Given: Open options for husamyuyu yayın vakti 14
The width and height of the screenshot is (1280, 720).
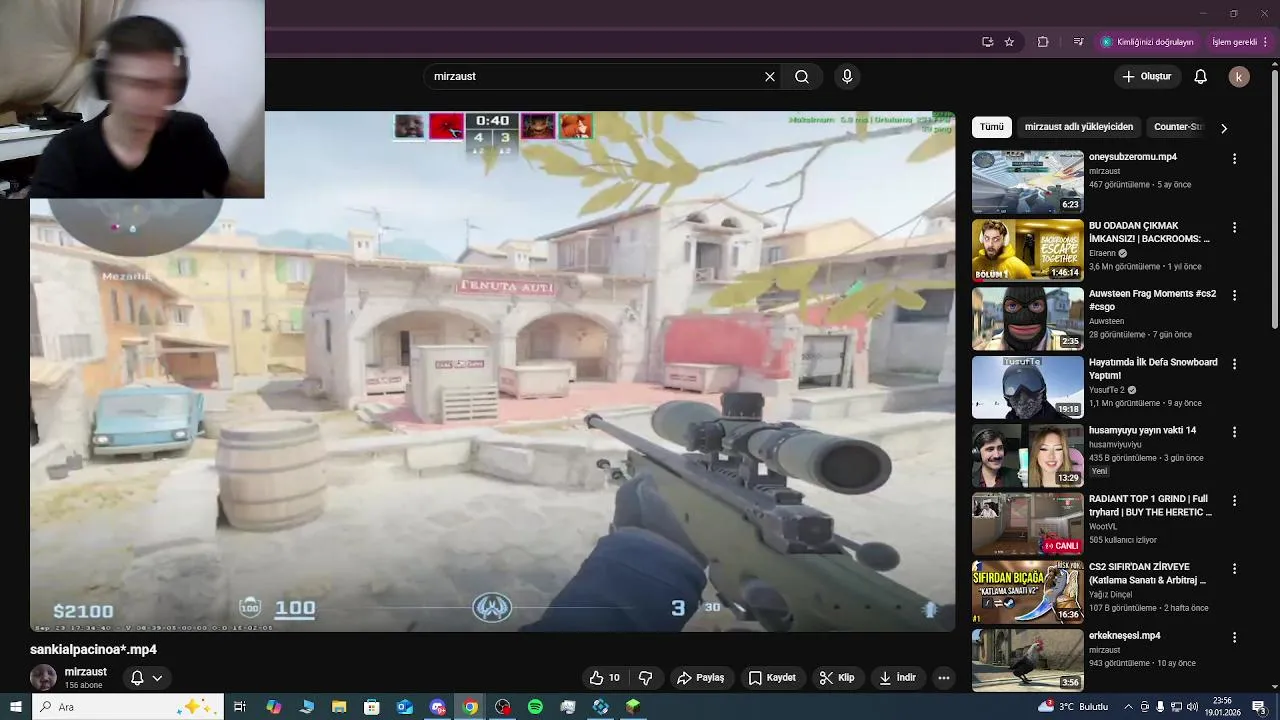Looking at the screenshot, I should [1234, 432].
